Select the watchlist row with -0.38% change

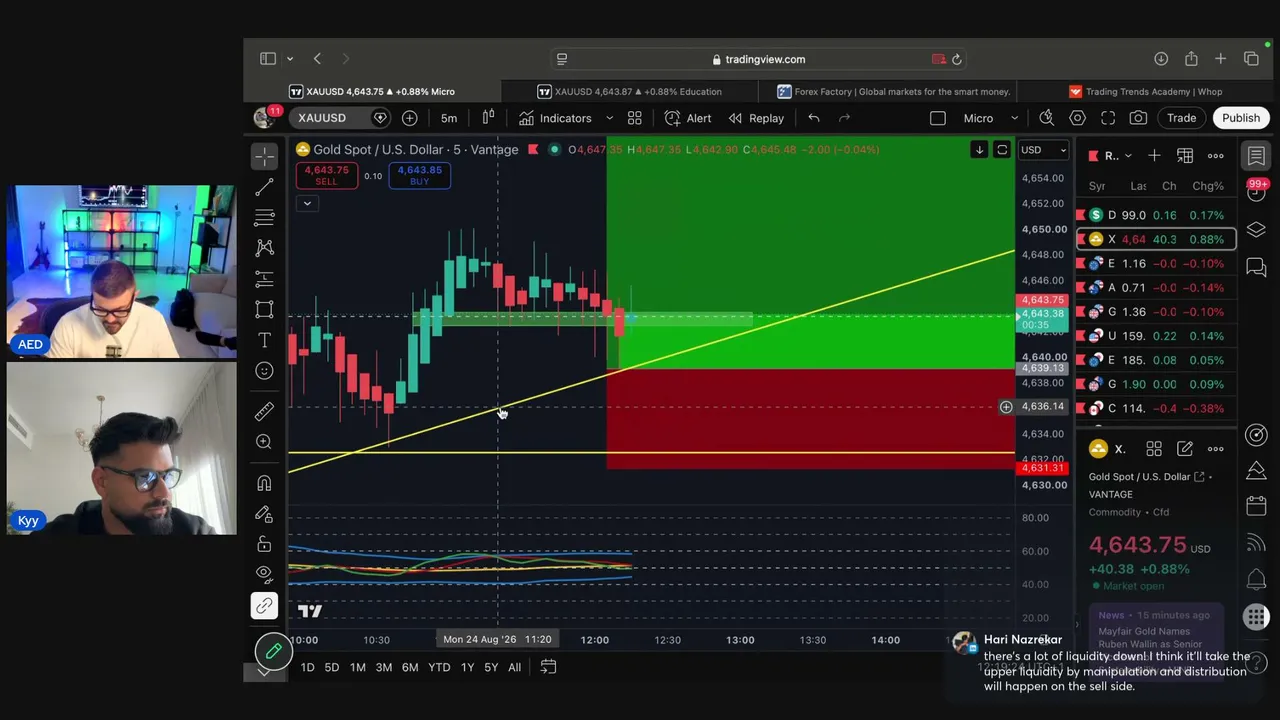coord(1156,408)
